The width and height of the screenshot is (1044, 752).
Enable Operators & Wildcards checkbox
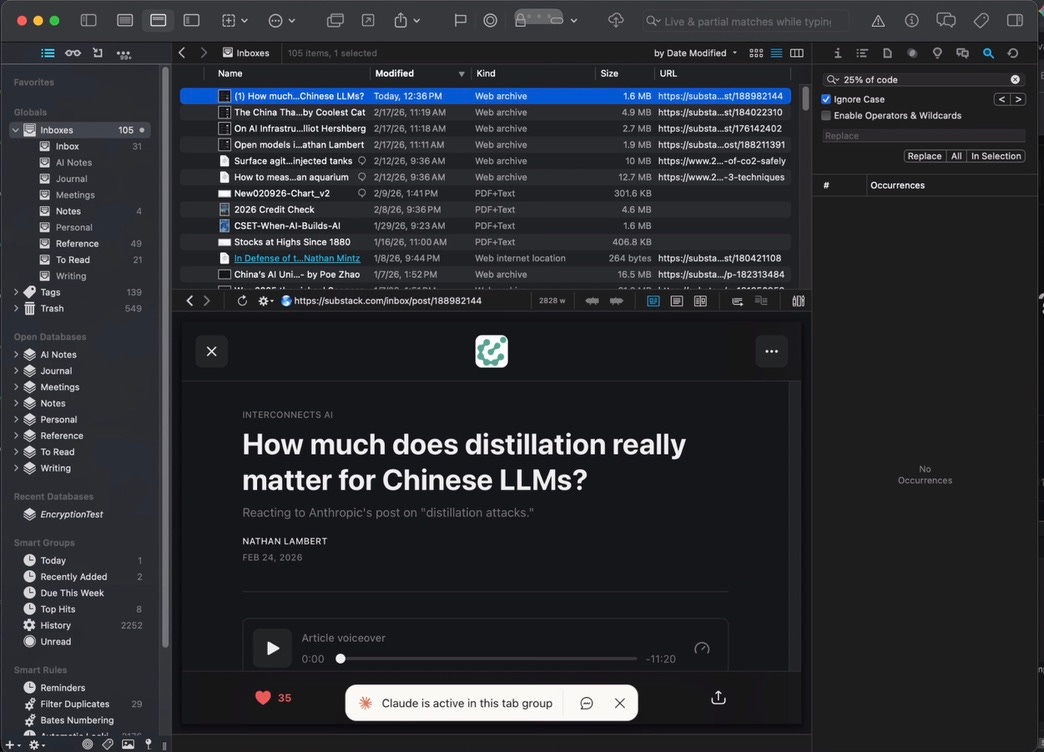coord(826,116)
